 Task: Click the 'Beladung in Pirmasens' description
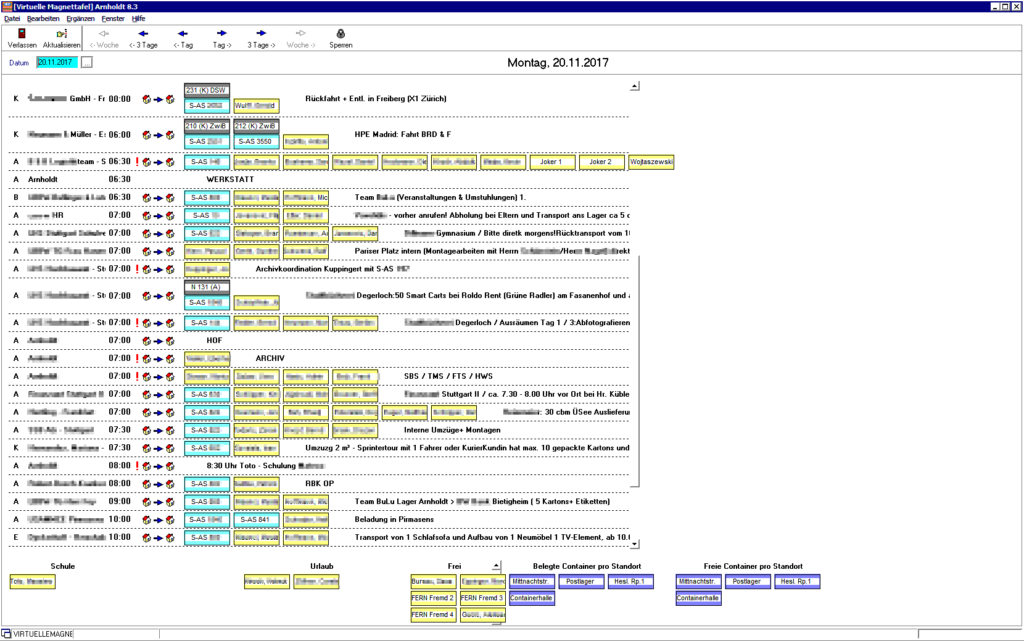tap(394, 520)
